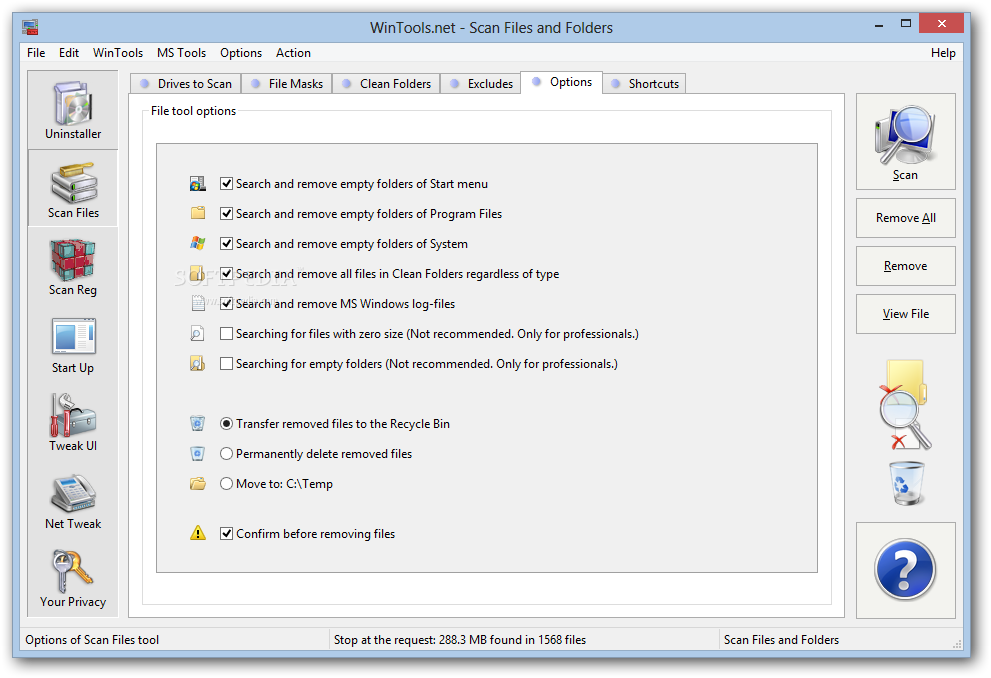991x678 pixels.
Task: Select Permanently delete removed files
Action: 226,454
